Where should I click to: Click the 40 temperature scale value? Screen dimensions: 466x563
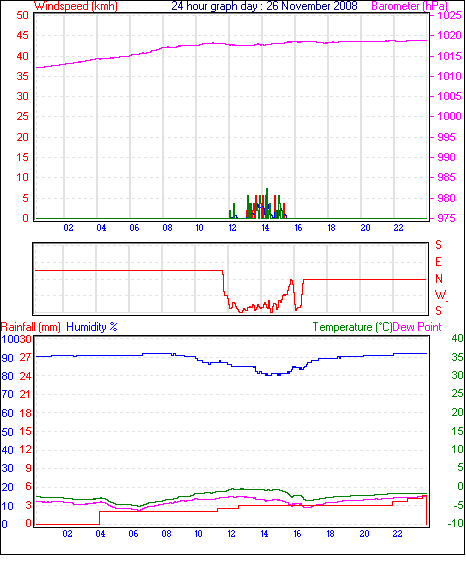click(457, 338)
